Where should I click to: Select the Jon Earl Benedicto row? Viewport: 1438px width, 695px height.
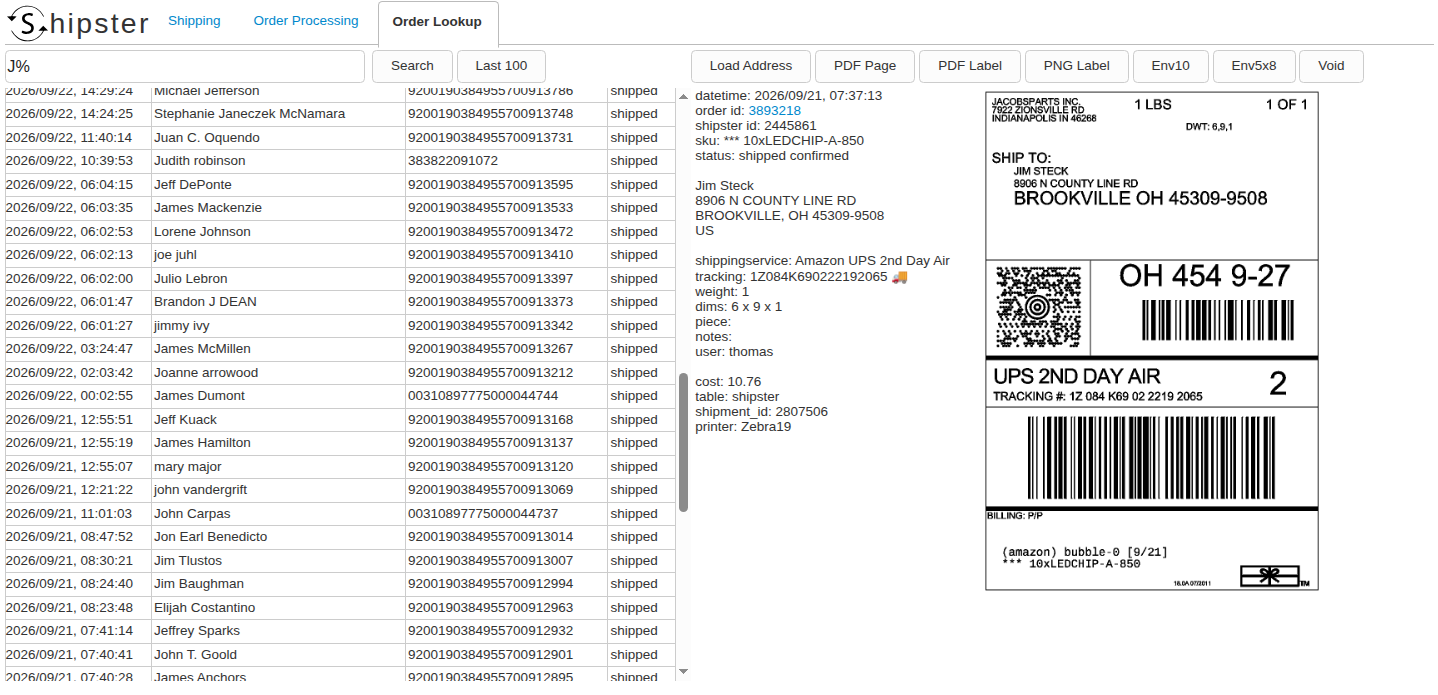click(340, 537)
